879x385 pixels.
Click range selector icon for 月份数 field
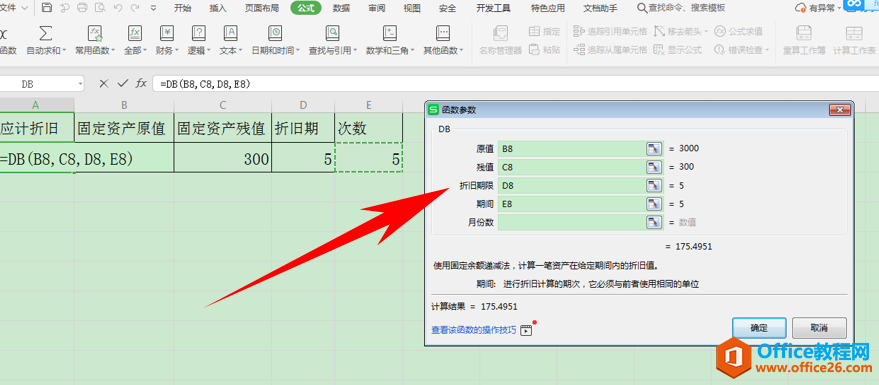(x=654, y=222)
